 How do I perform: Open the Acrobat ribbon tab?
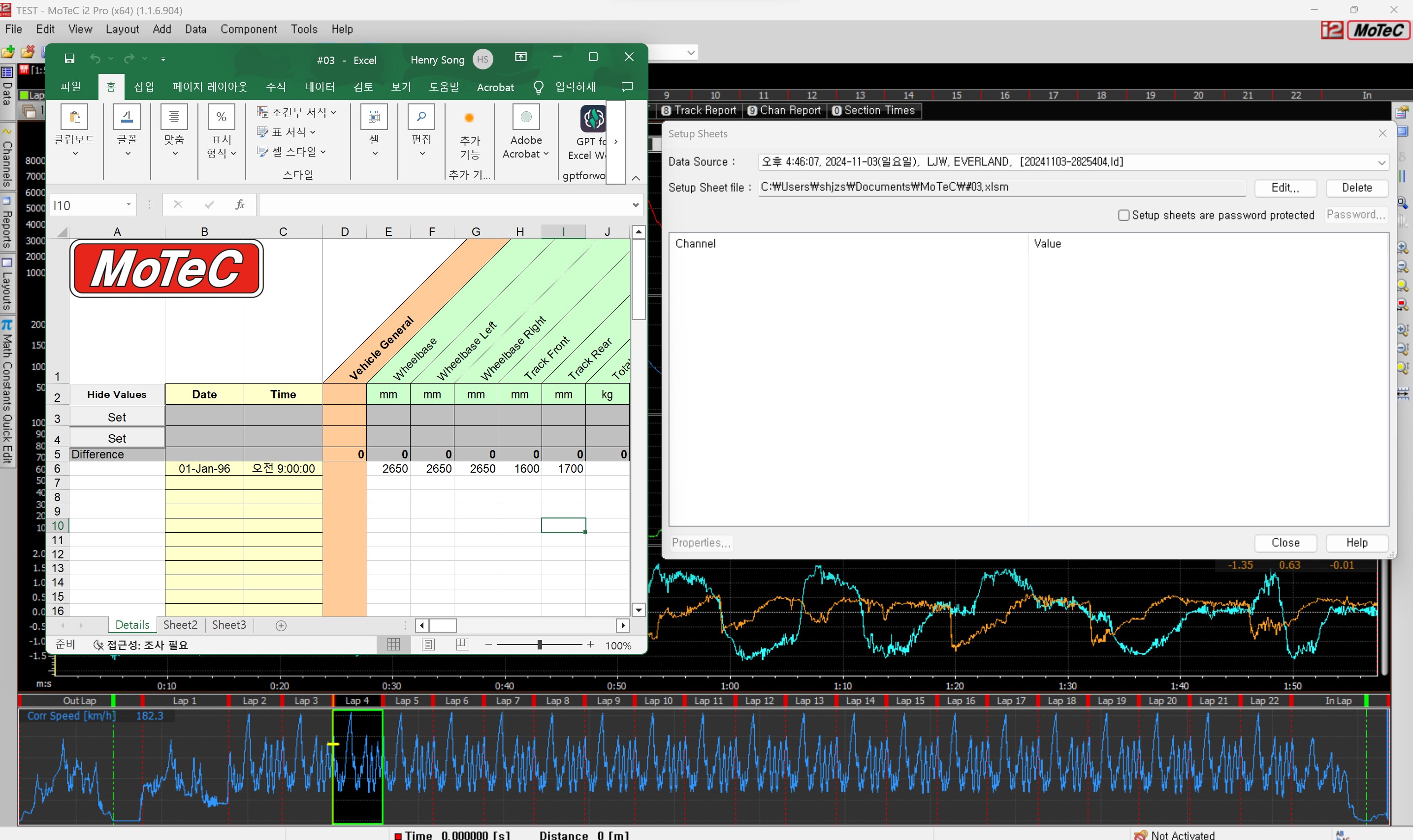tap(495, 87)
